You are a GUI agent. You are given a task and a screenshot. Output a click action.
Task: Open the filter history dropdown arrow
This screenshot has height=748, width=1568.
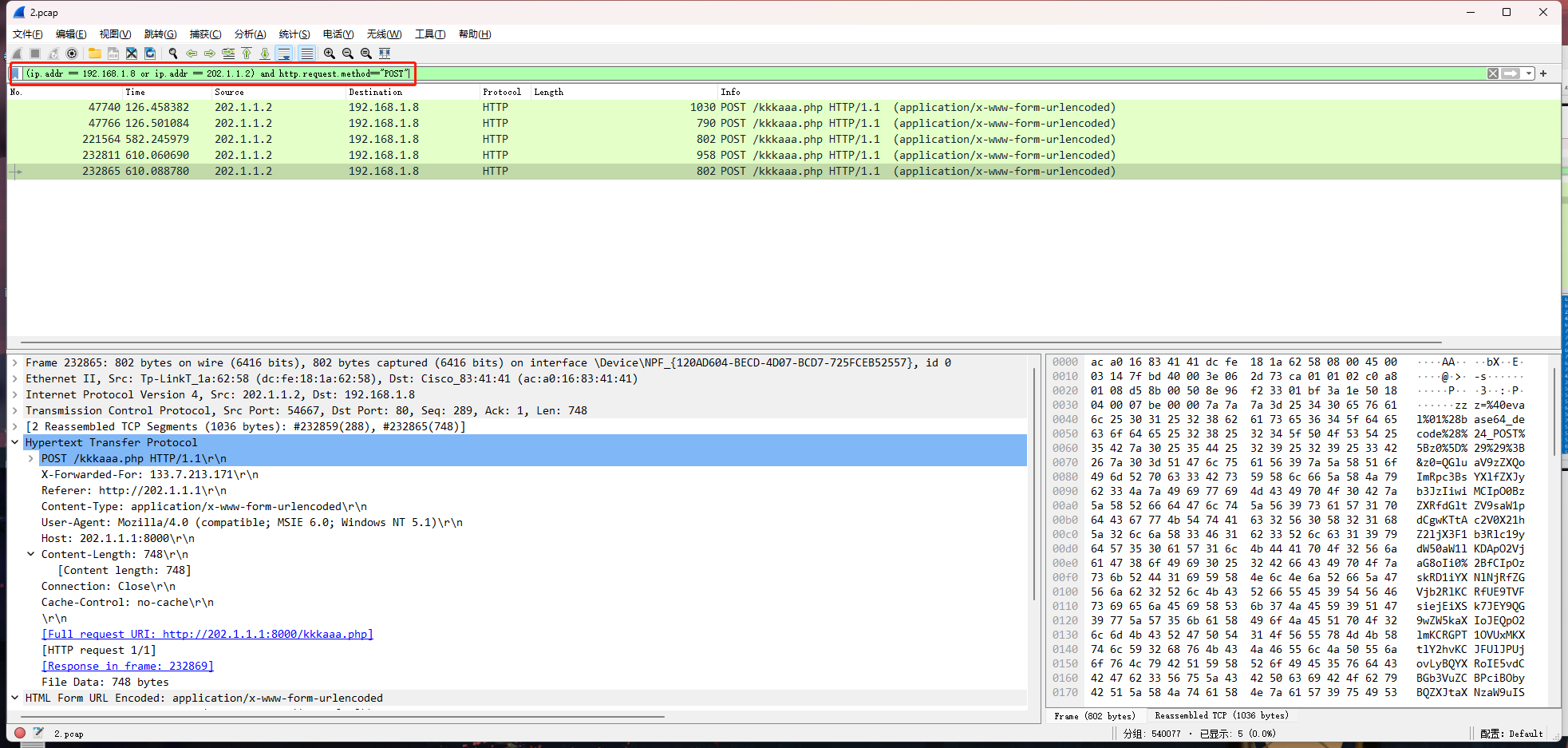(1529, 73)
